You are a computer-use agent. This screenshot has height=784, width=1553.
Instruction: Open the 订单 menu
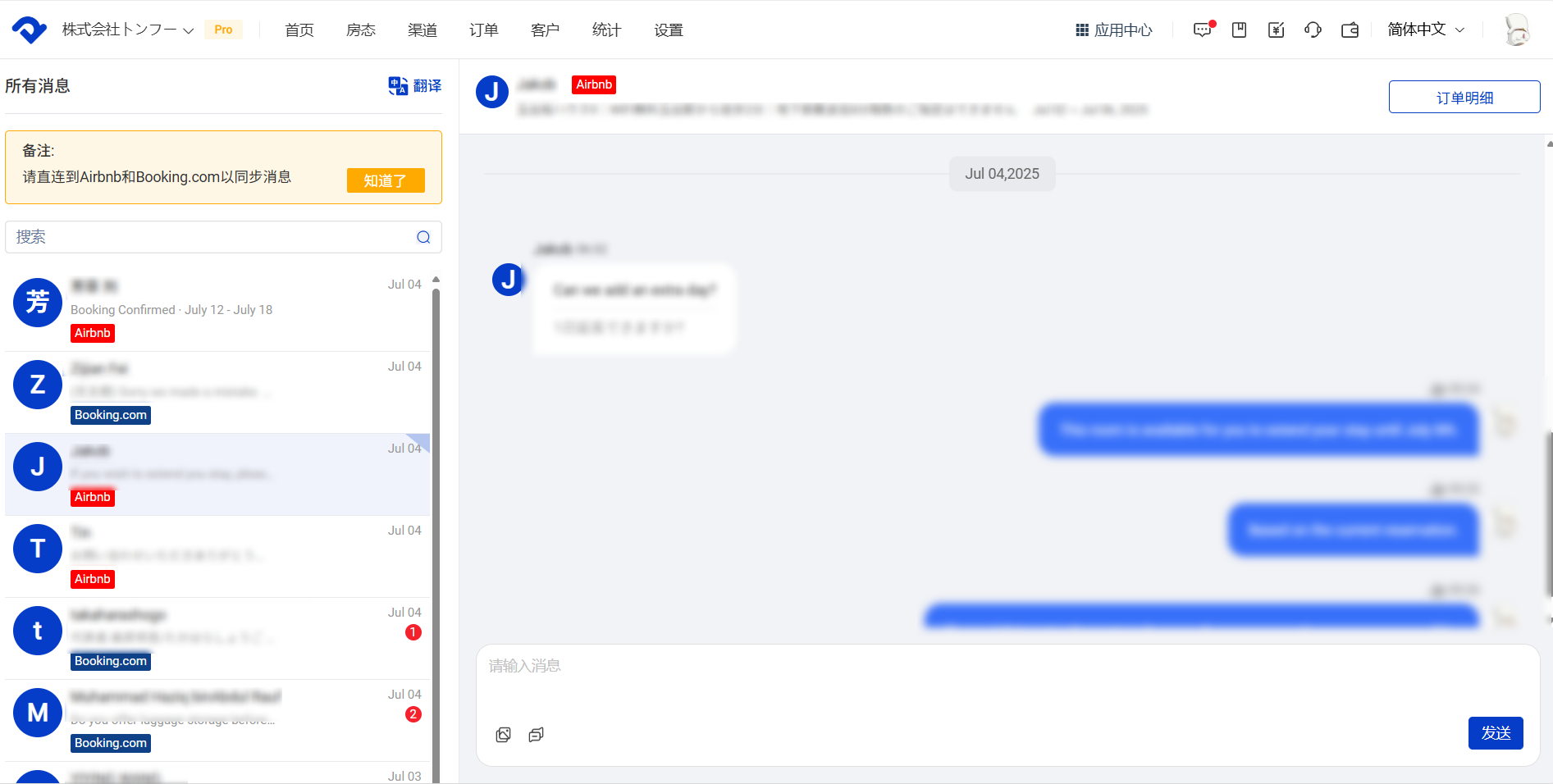click(484, 30)
